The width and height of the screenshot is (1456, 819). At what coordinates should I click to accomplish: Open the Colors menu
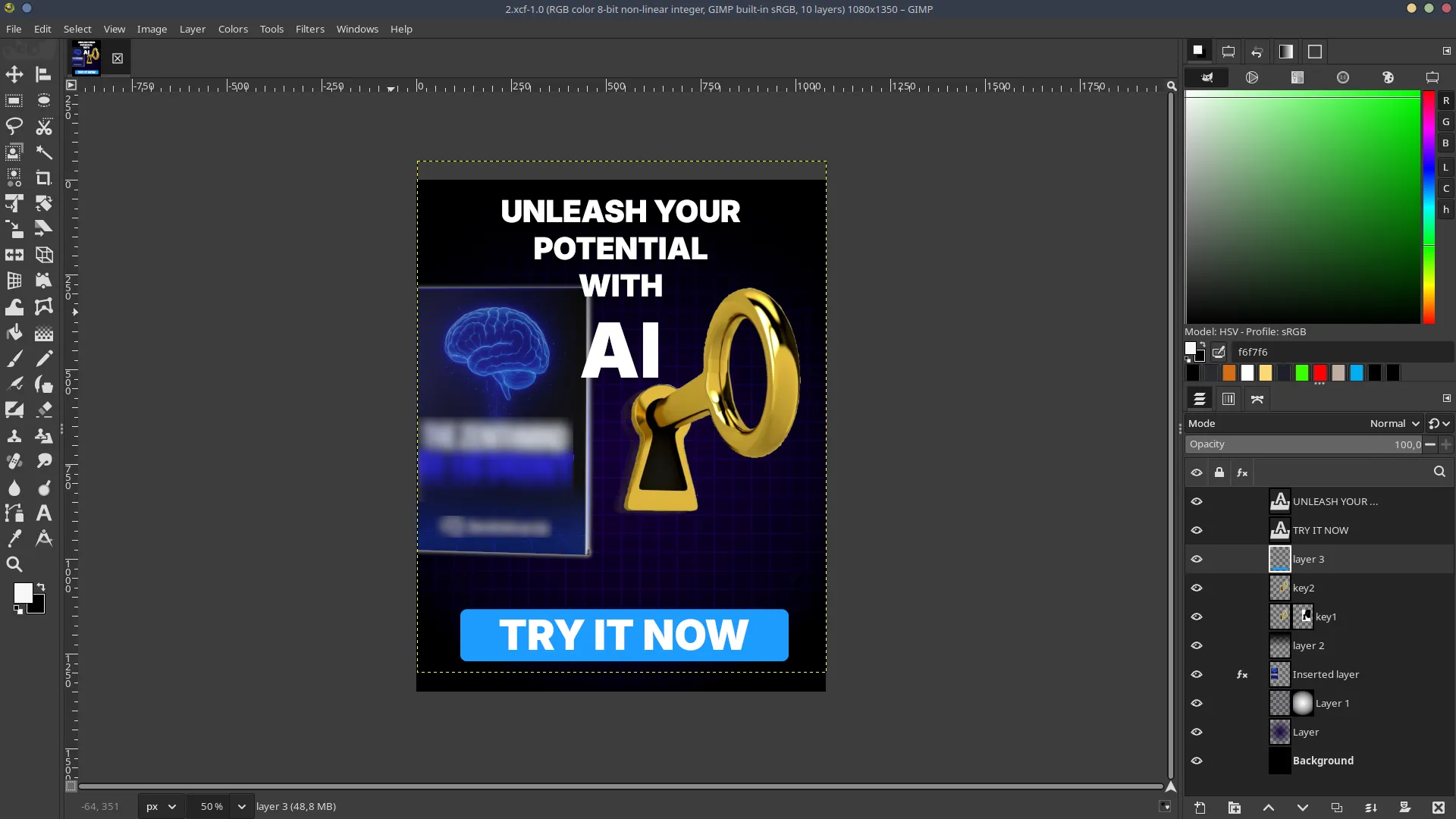click(233, 29)
